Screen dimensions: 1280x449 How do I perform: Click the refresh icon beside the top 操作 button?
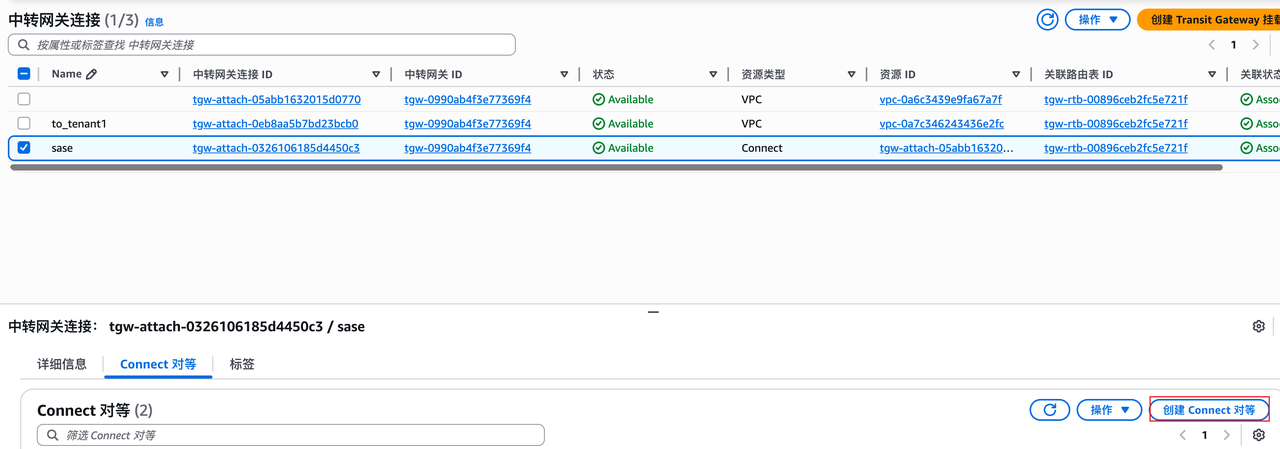click(1047, 20)
